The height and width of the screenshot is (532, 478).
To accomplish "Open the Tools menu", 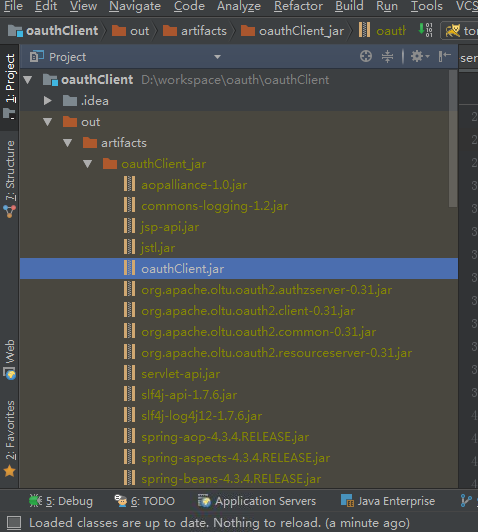I will [x=427, y=6].
